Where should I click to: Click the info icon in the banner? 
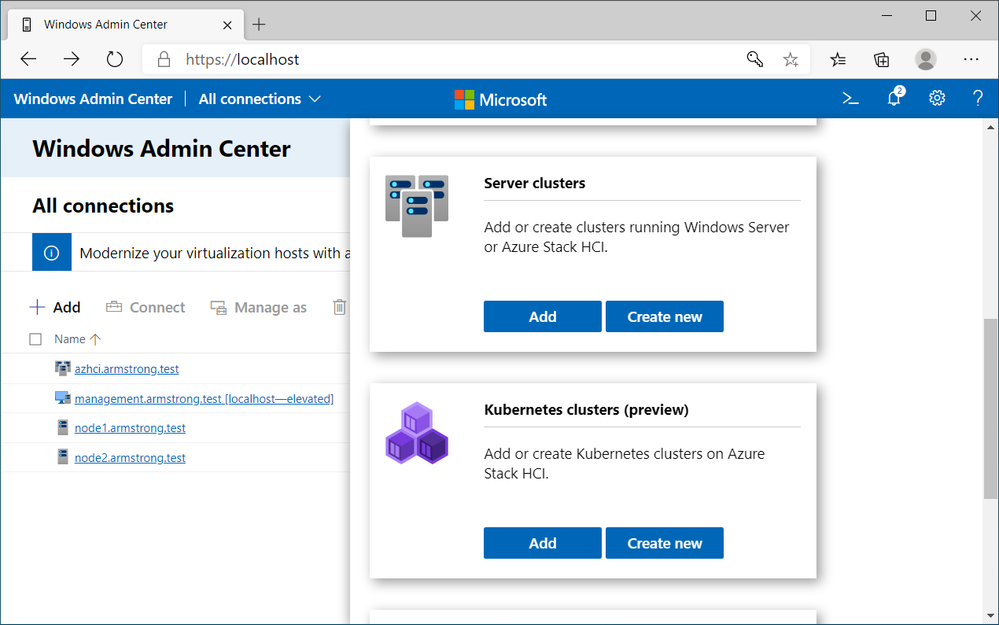[52, 253]
